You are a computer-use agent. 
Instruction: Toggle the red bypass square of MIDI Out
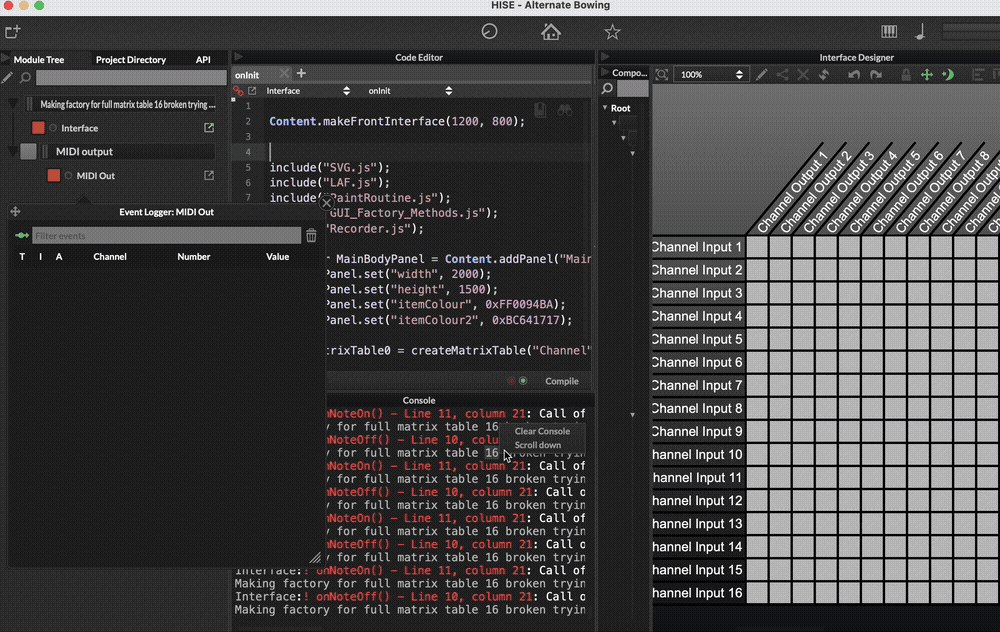tap(54, 175)
